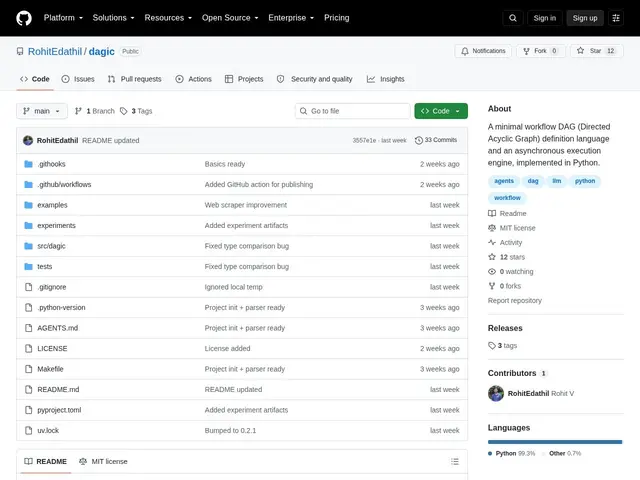Viewport: 640px width, 480px height.
Task: Open the green Code dropdown button
Action: 441,111
